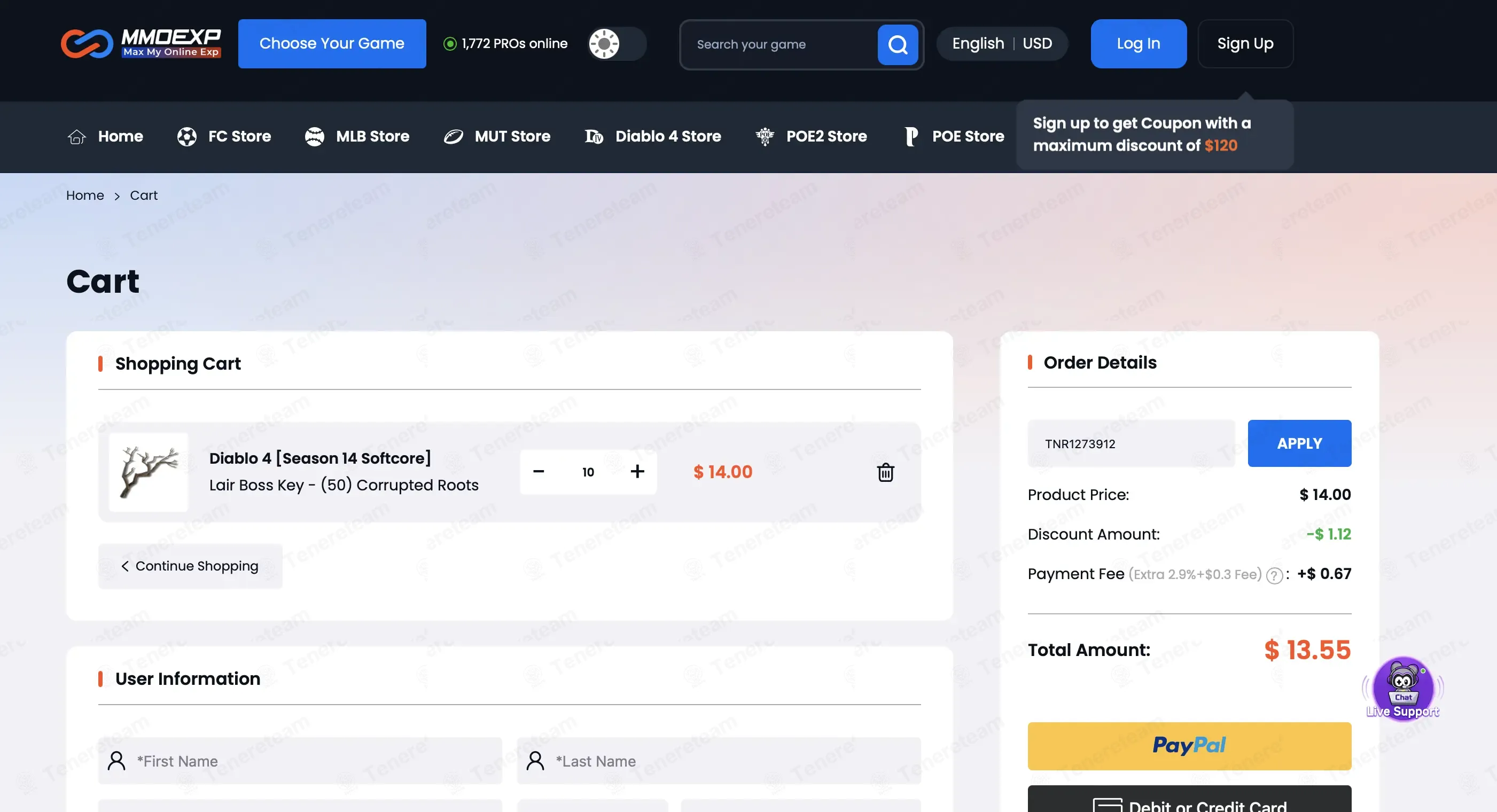This screenshot has width=1497, height=812.
Task: Open the POE2 Store menu item
Action: tap(810, 137)
